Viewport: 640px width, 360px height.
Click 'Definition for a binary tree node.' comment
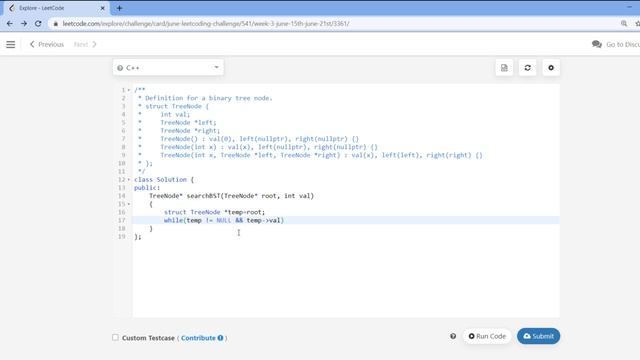(209, 98)
